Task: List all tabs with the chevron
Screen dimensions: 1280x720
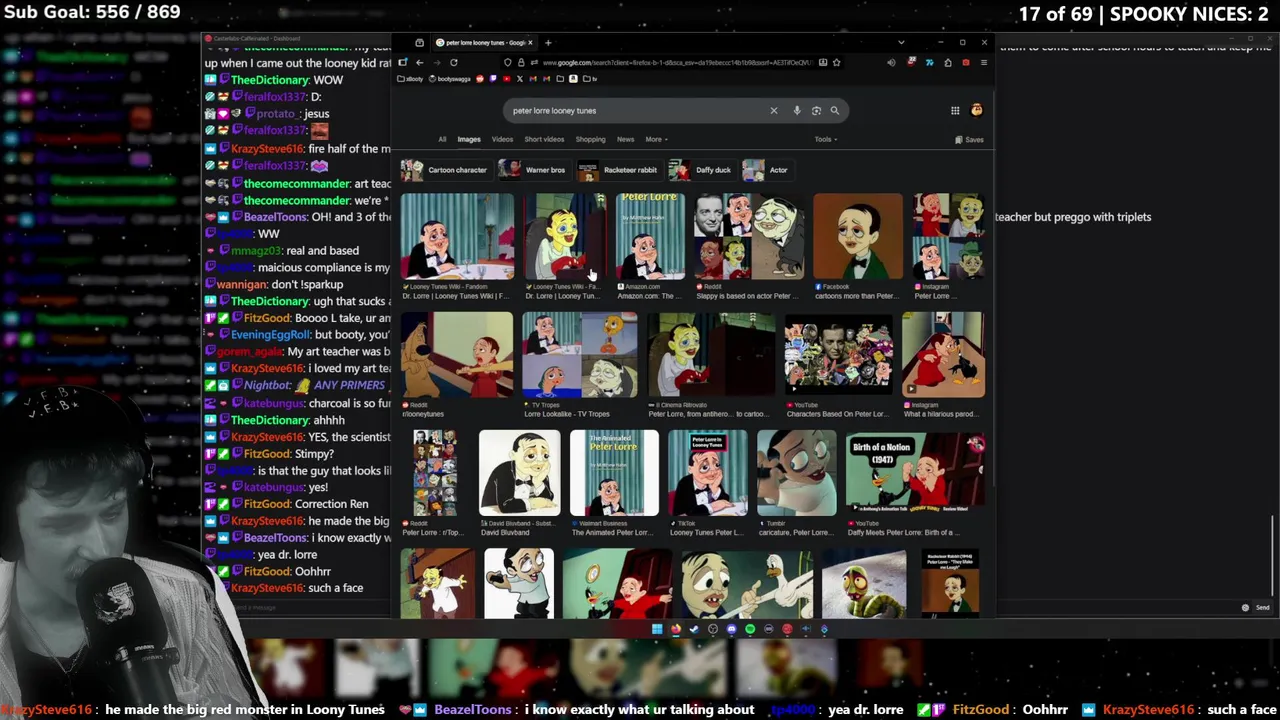Action: (x=901, y=42)
